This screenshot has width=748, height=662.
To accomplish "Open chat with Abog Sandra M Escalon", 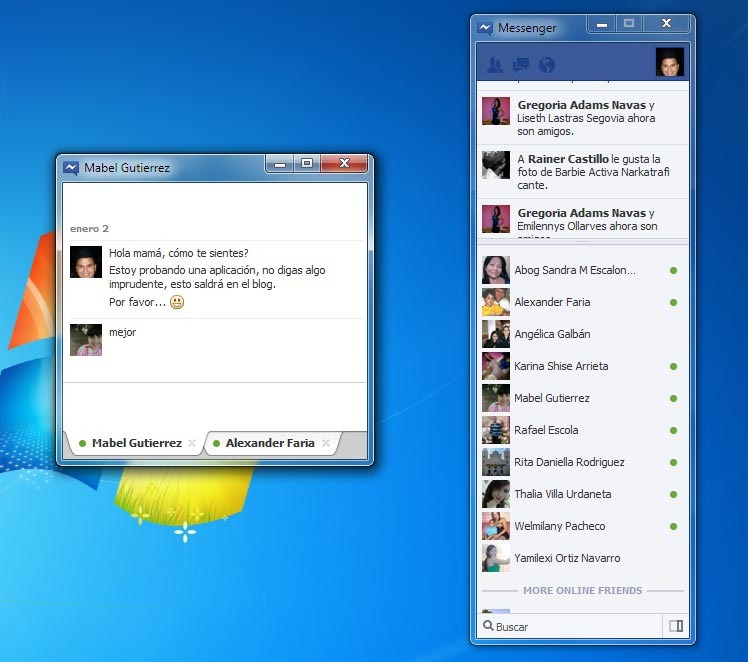I will click(582, 270).
